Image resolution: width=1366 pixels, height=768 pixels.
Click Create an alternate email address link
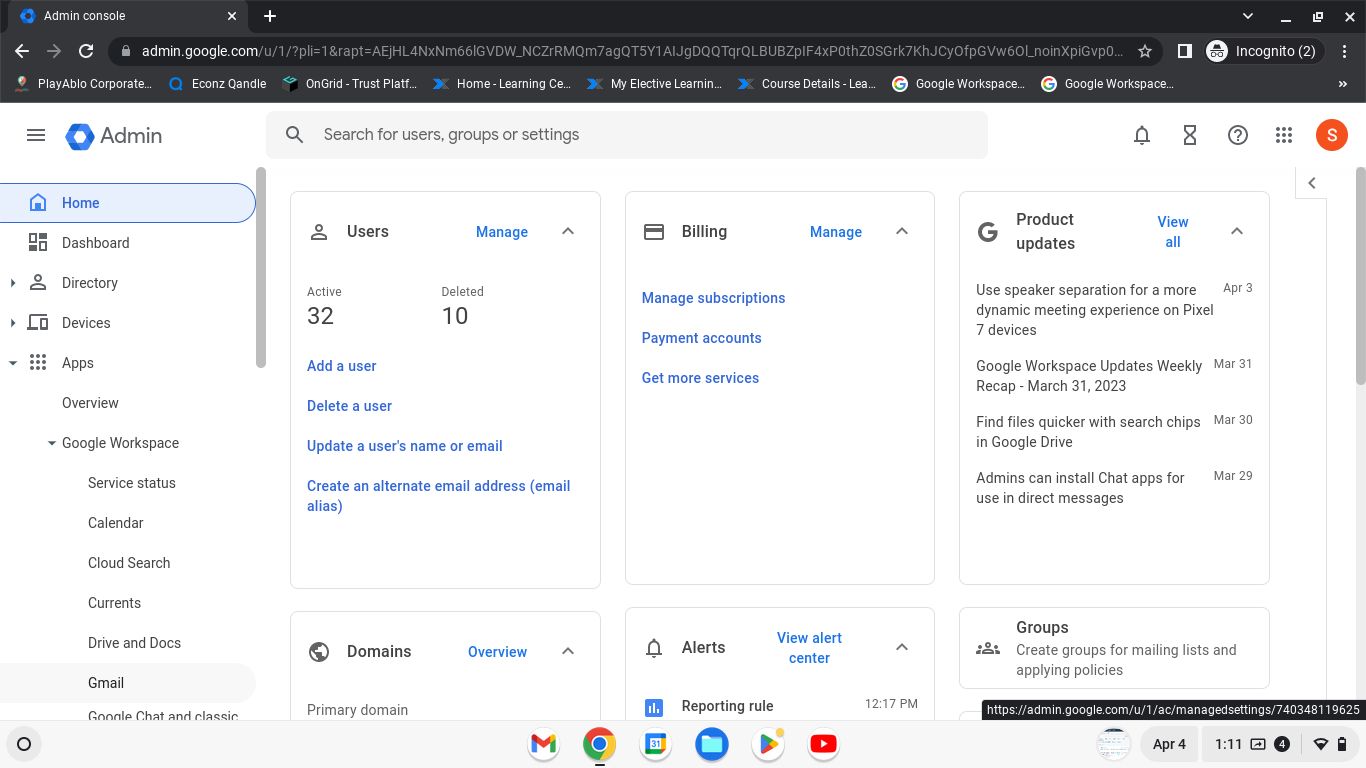coord(438,496)
